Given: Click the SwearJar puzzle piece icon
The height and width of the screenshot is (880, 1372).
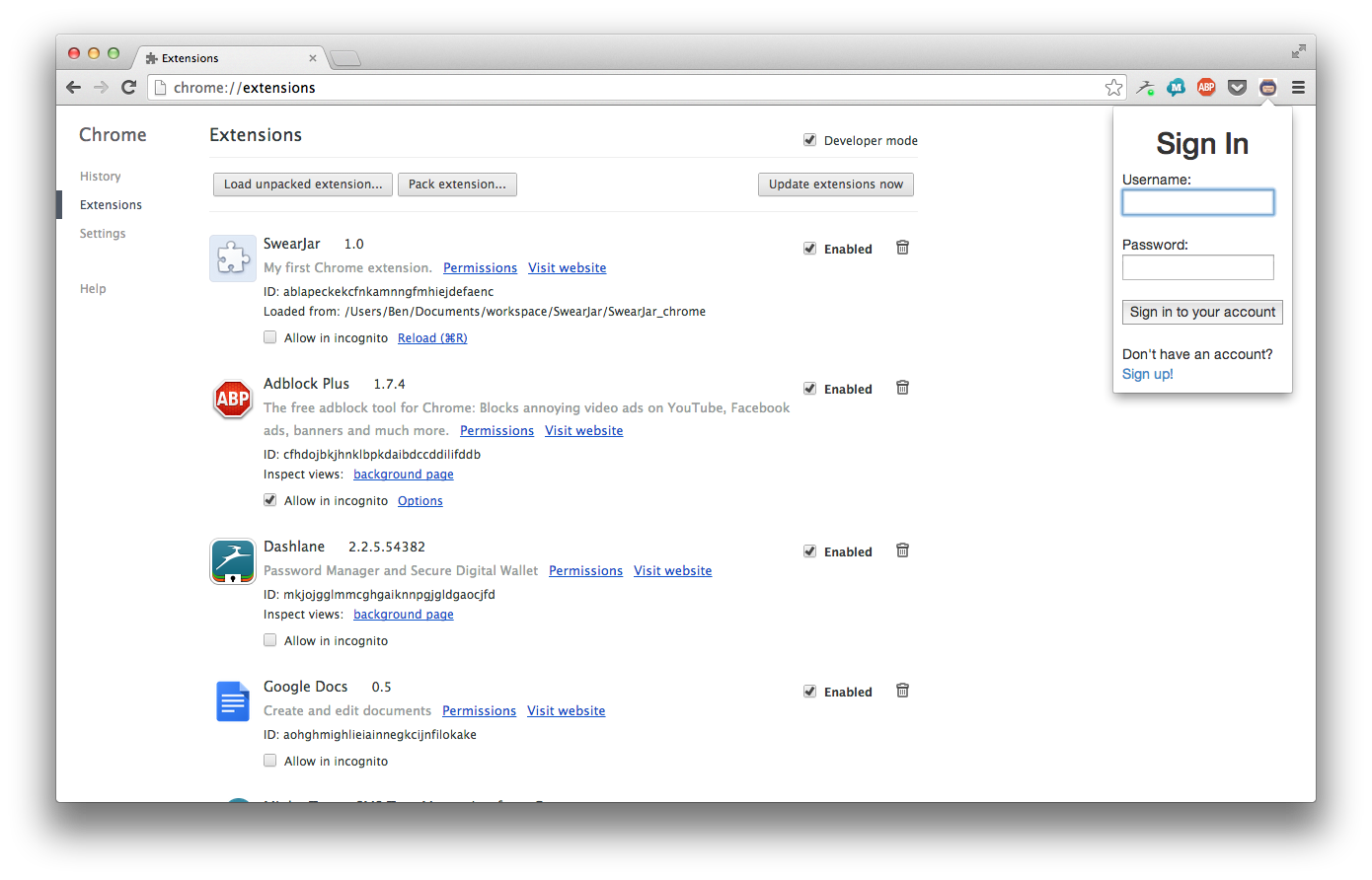Looking at the screenshot, I should pyautogui.click(x=233, y=258).
